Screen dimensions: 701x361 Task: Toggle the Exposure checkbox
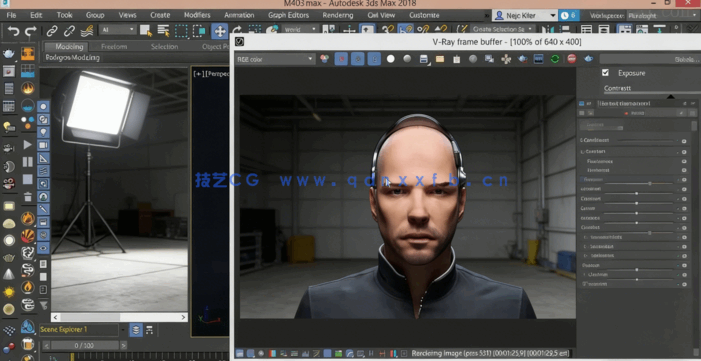(605, 72)
